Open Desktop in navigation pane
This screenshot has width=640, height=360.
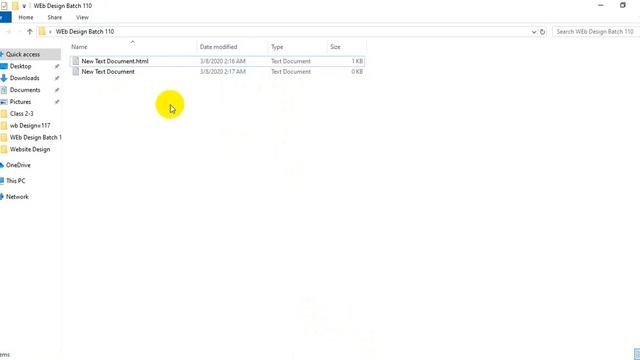(20, 66)
